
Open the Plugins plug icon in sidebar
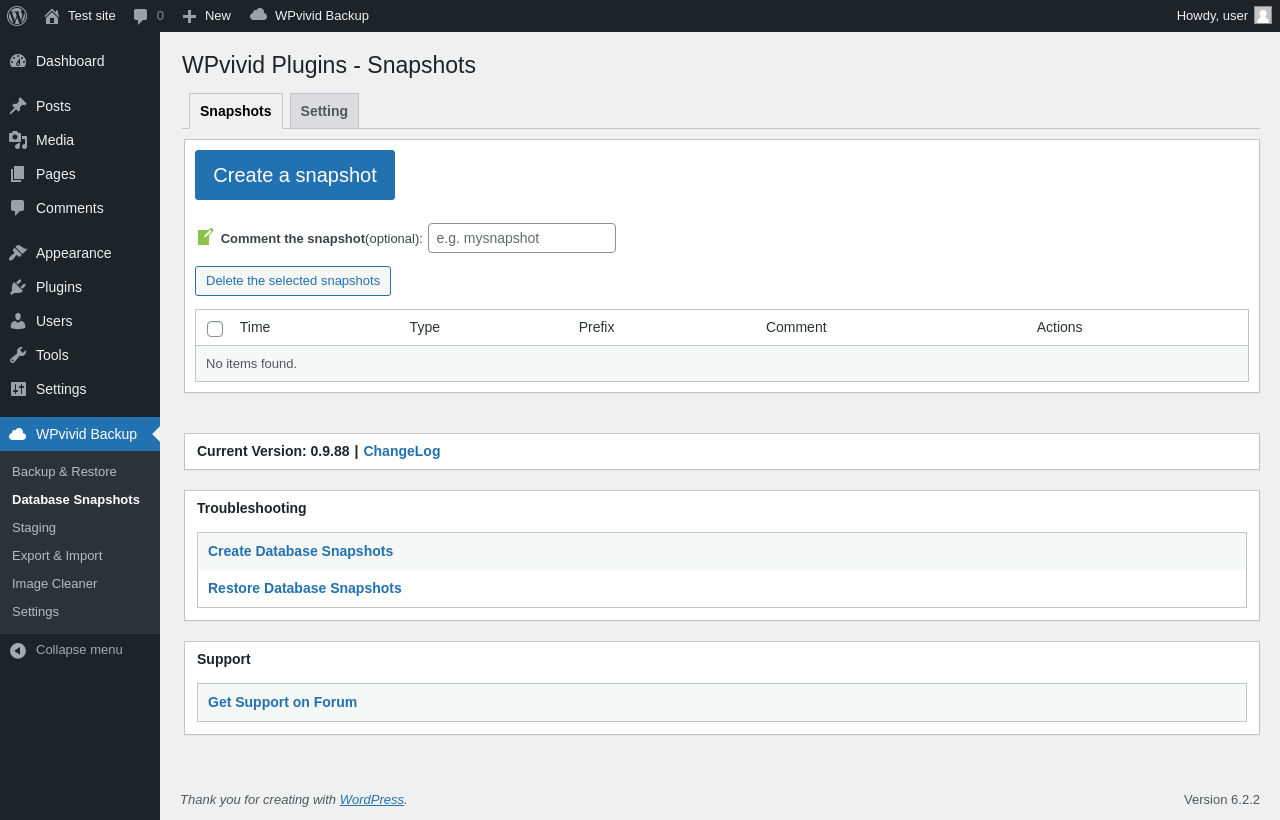[x=18, y=287]
